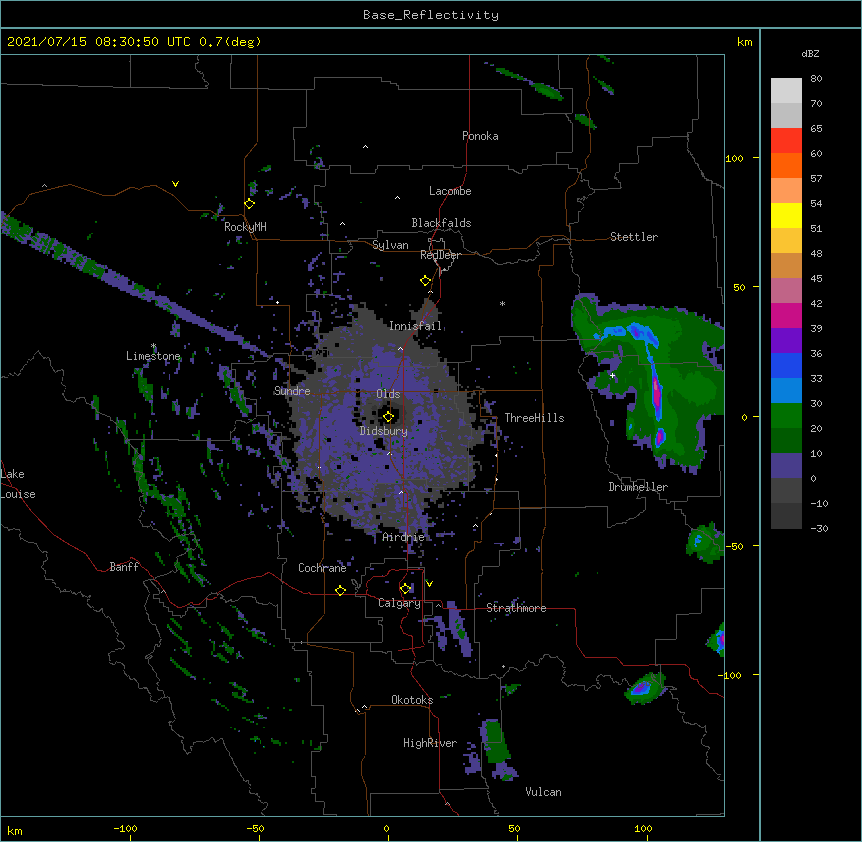This screenshot has height=842, width=862.
Task: Select the Vulcan label
Action: coord(543,792)
